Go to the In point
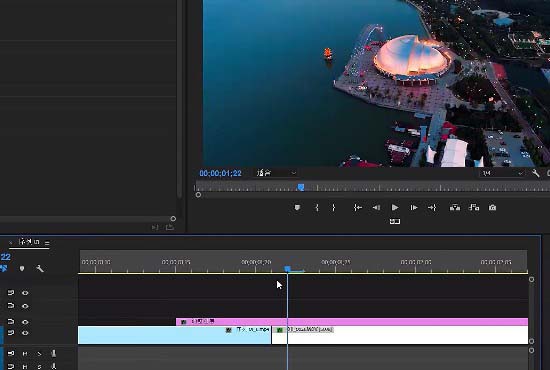Viewport: 550px width, 370px height. (357, 208)
